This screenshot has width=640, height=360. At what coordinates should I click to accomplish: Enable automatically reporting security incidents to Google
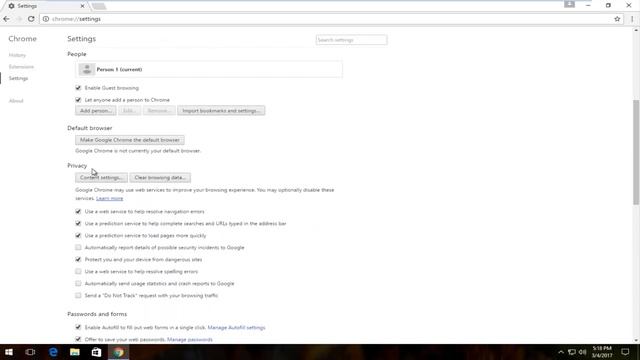point(78,247)
